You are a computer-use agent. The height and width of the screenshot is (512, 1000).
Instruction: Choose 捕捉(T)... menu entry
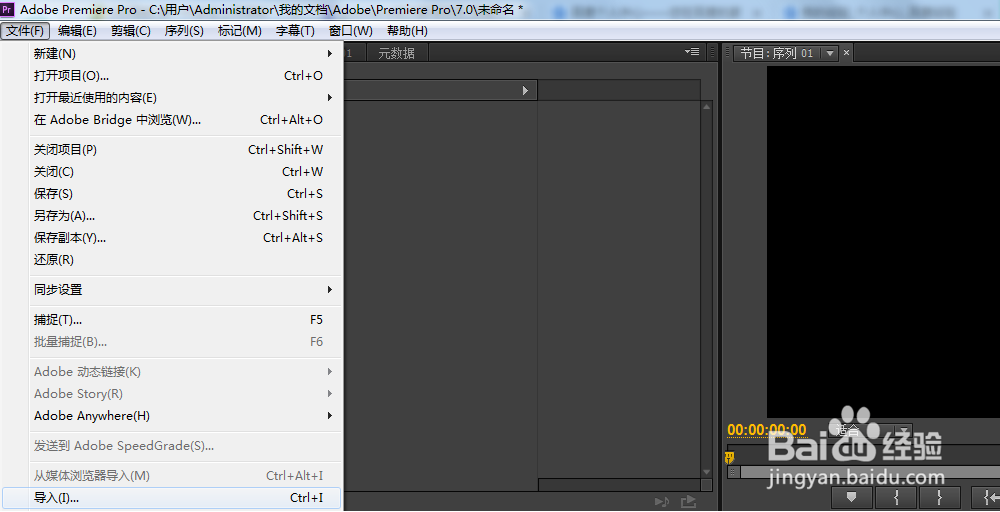coord(185,319)
